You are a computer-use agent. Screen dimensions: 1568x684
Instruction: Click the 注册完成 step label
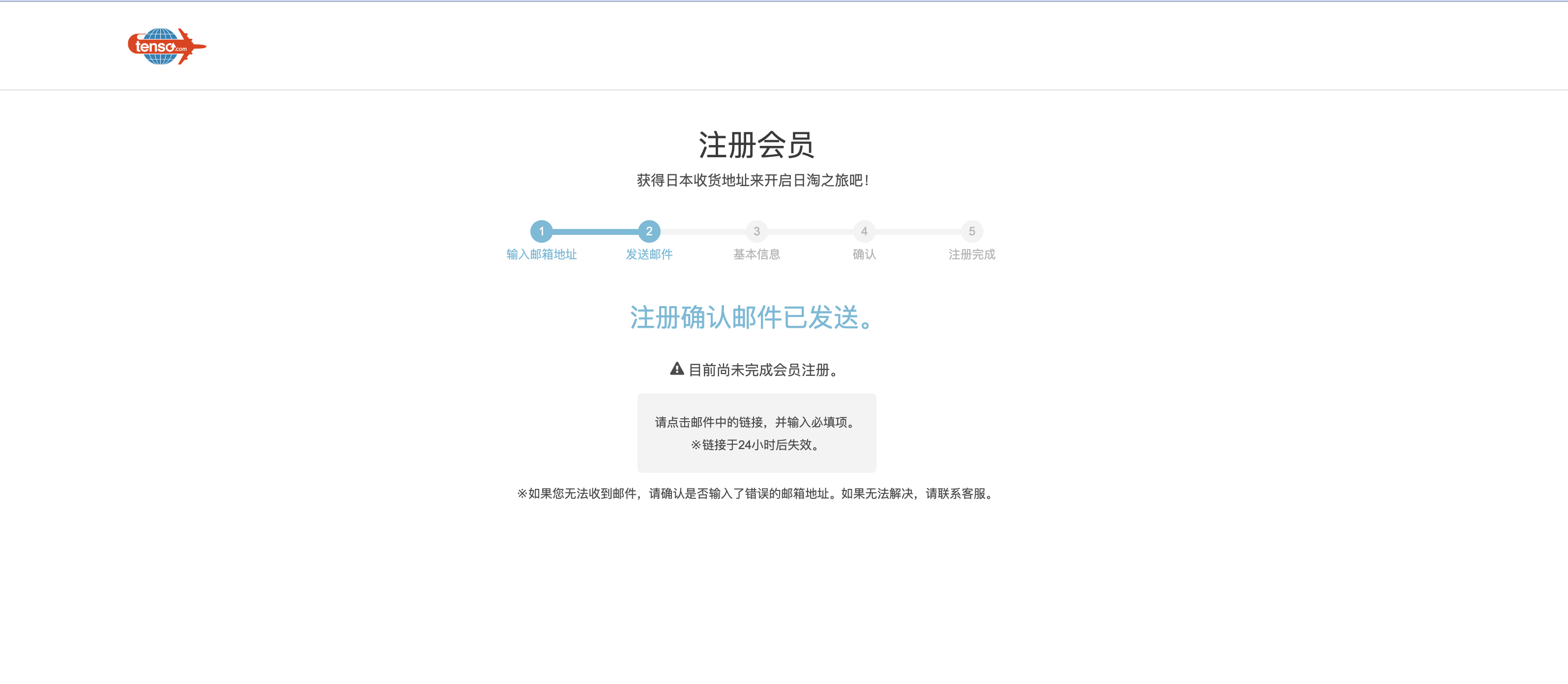[971, 255]
